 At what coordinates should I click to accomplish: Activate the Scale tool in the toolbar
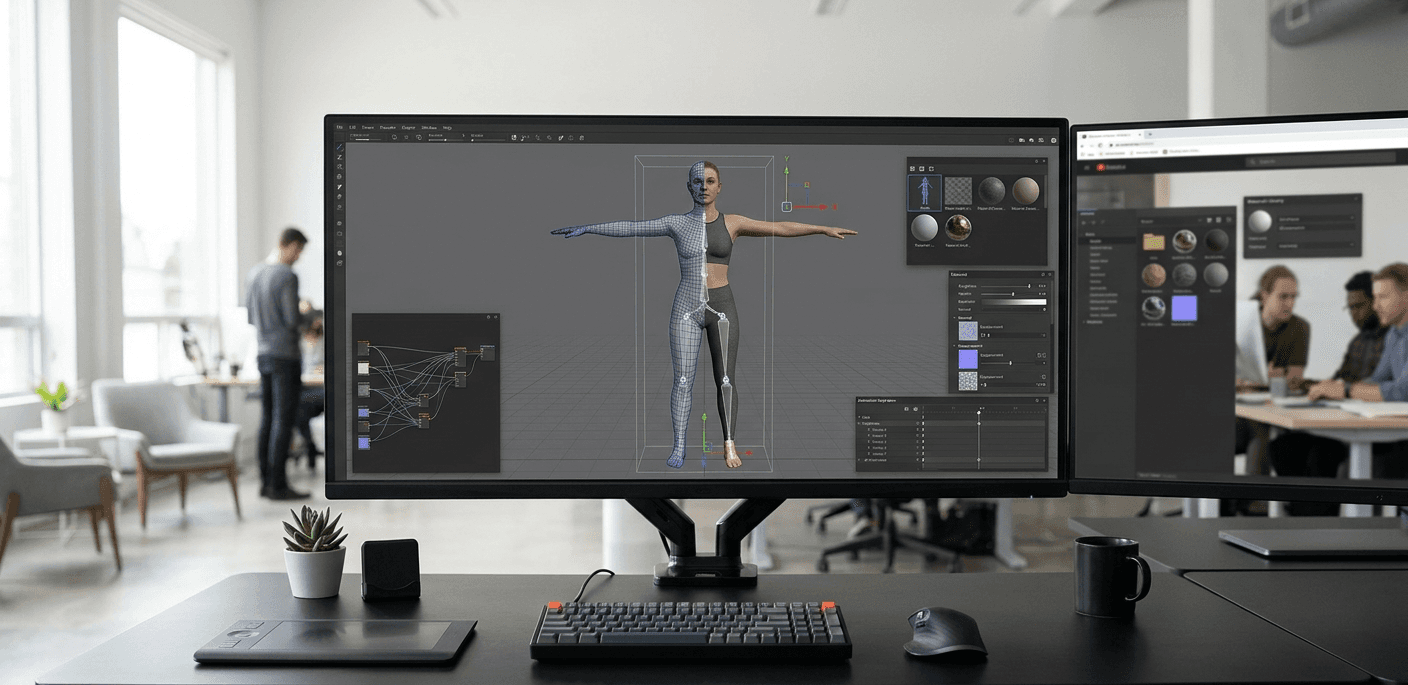(340, 177)
